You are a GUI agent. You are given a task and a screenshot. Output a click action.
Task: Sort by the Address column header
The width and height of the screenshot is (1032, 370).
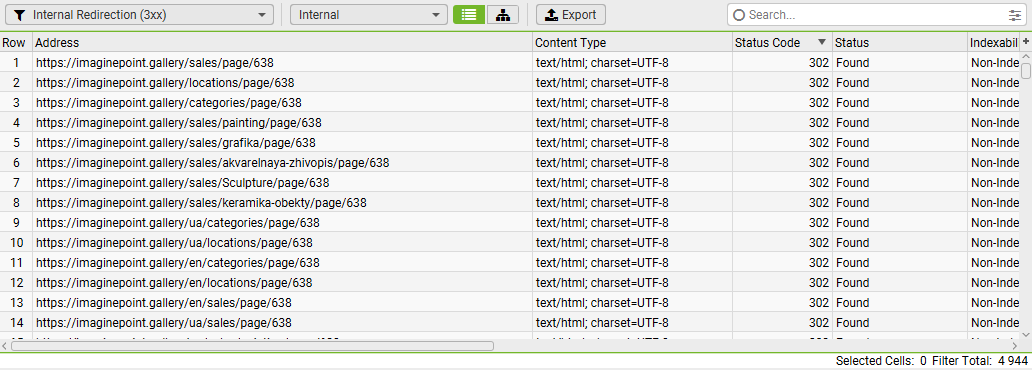282,43
